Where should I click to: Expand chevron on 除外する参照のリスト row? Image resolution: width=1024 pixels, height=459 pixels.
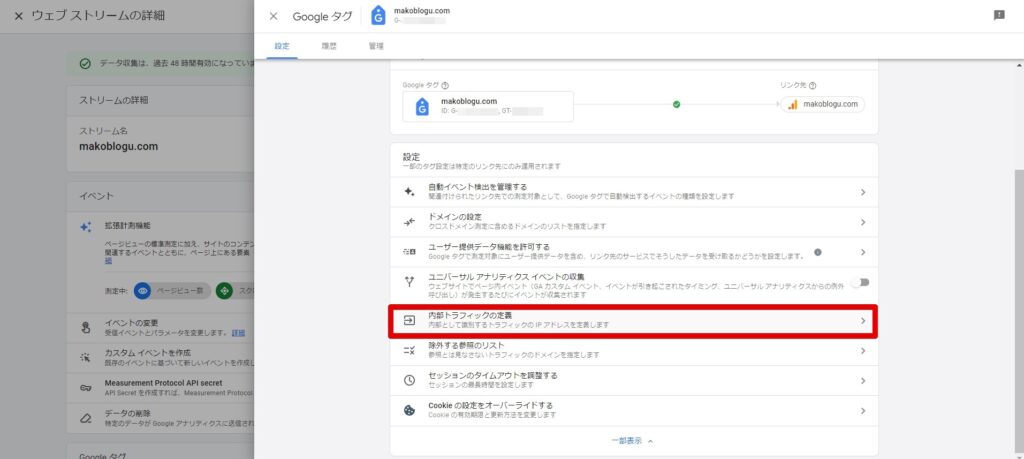click(x=863, y=351)
